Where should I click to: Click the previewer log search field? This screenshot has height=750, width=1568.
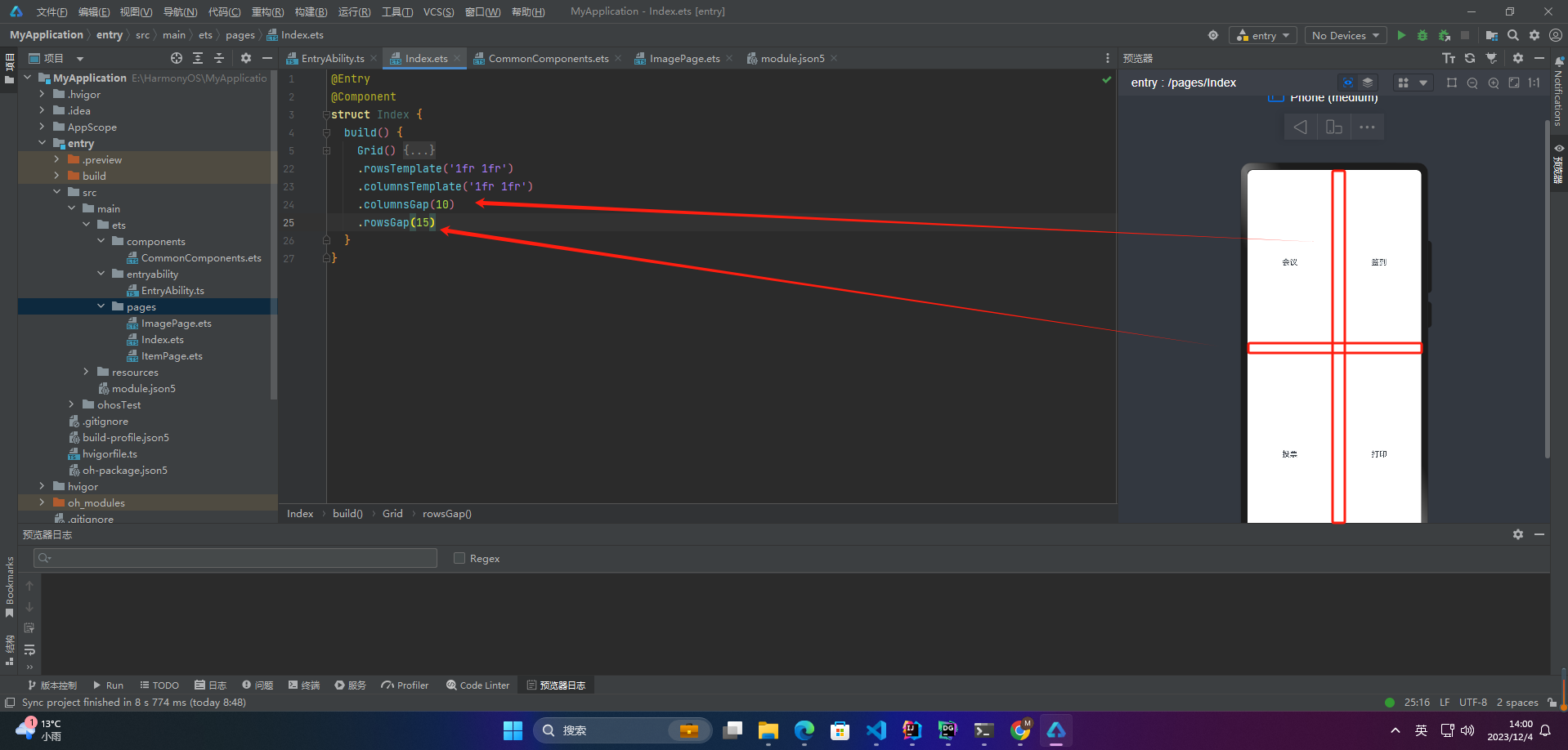click(x=235, y=558)
